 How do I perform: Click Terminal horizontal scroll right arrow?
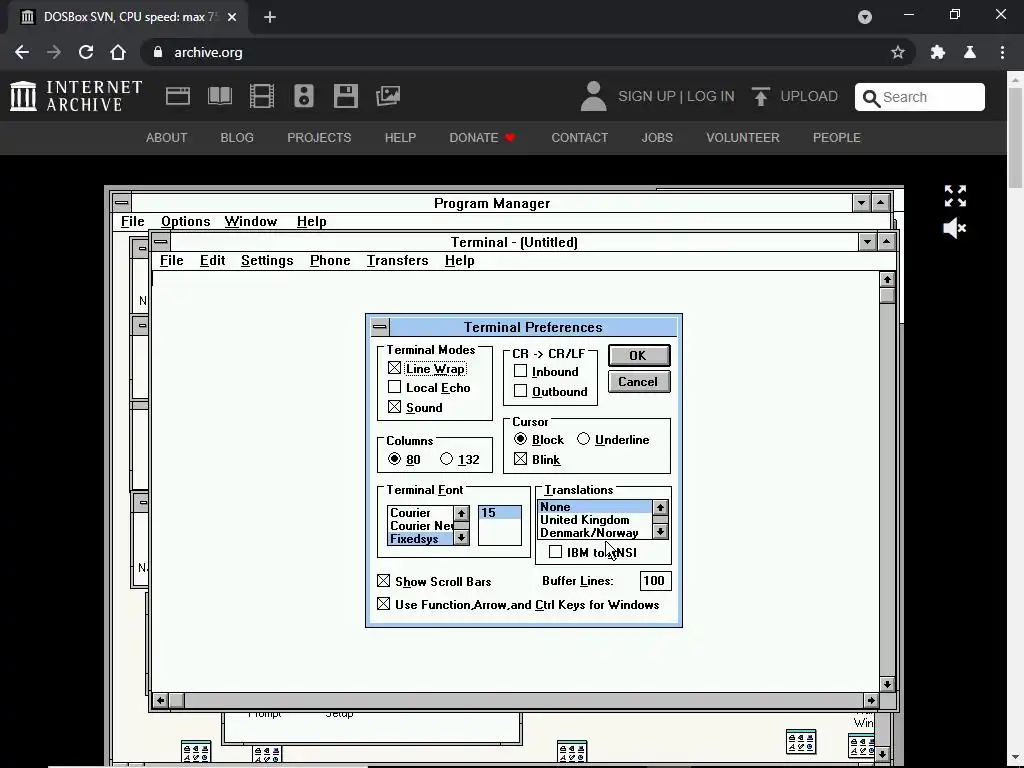871,701
